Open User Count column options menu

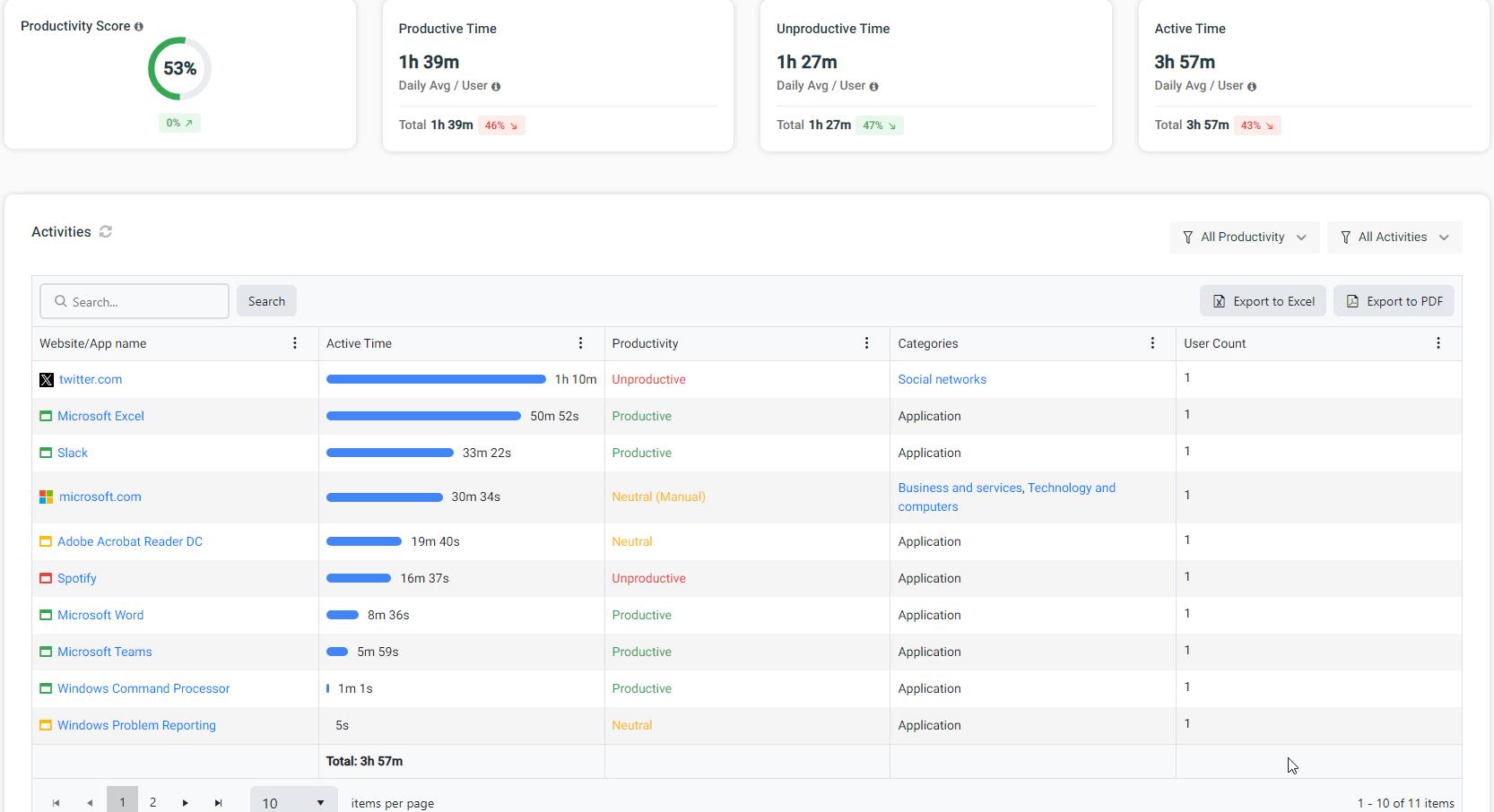1438,343
